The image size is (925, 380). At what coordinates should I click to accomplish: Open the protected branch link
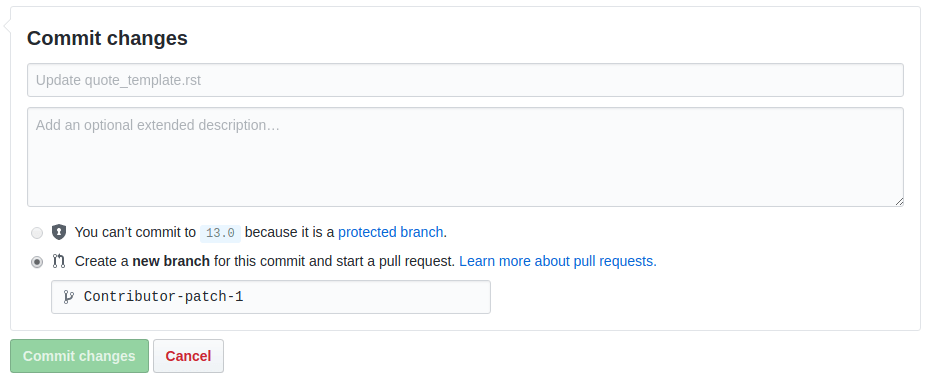tap(391, 232)
